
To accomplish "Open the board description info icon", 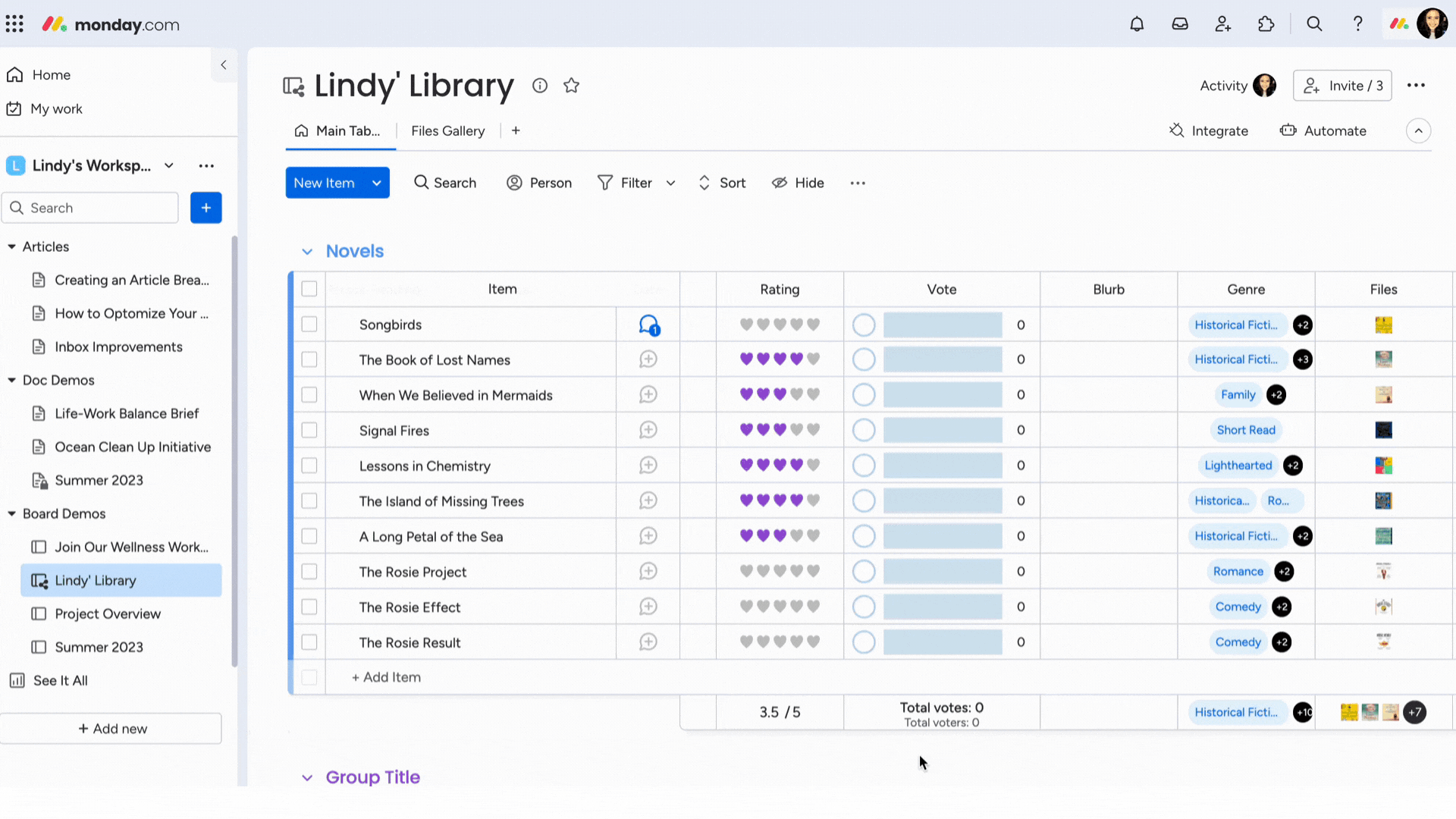I will (x=540, y=85).
